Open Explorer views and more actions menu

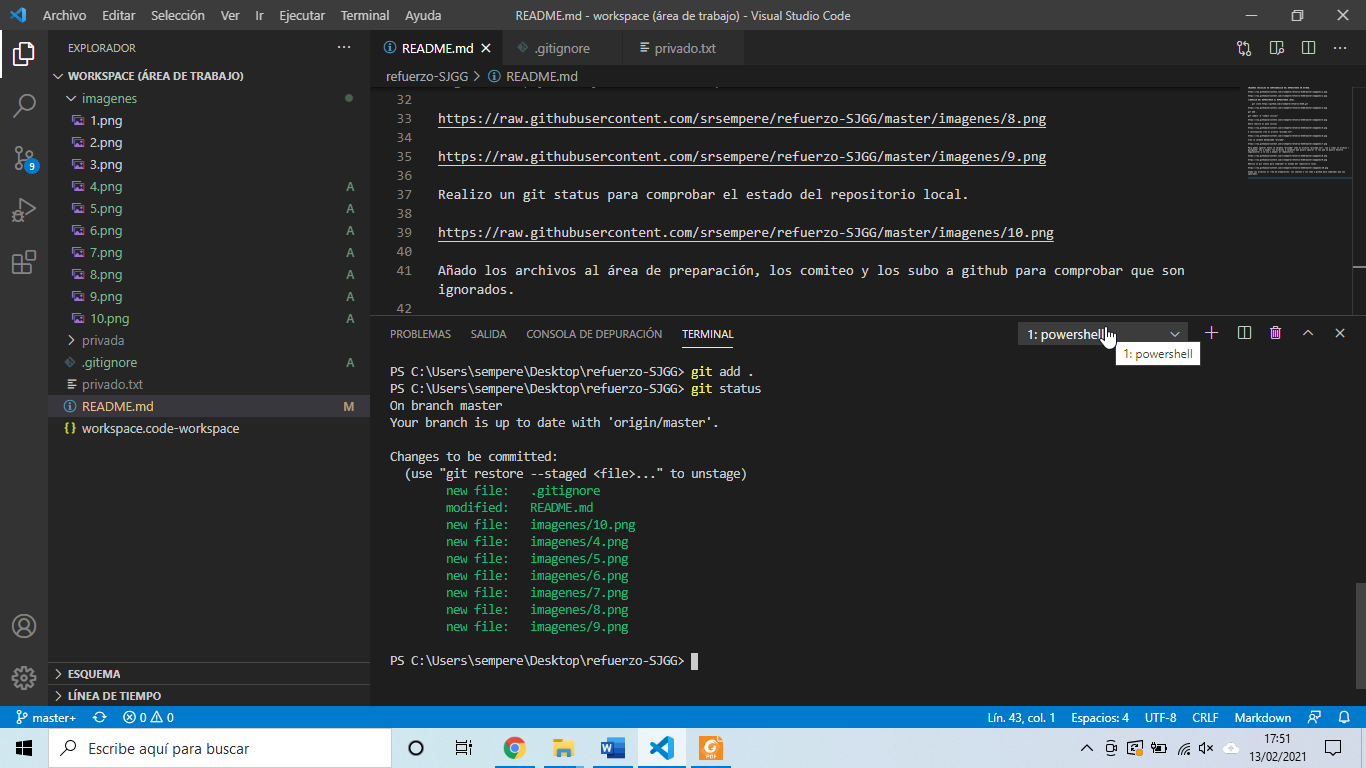click(344, 48)
